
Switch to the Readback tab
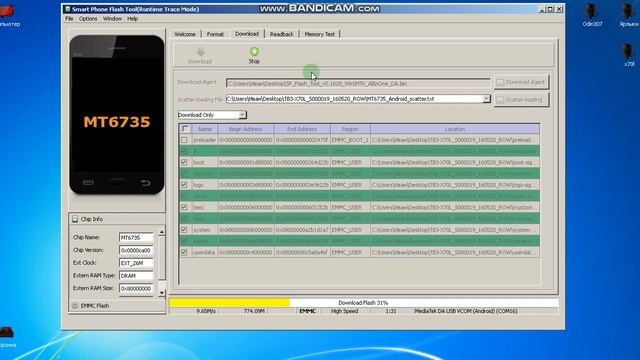pos(282,34)
